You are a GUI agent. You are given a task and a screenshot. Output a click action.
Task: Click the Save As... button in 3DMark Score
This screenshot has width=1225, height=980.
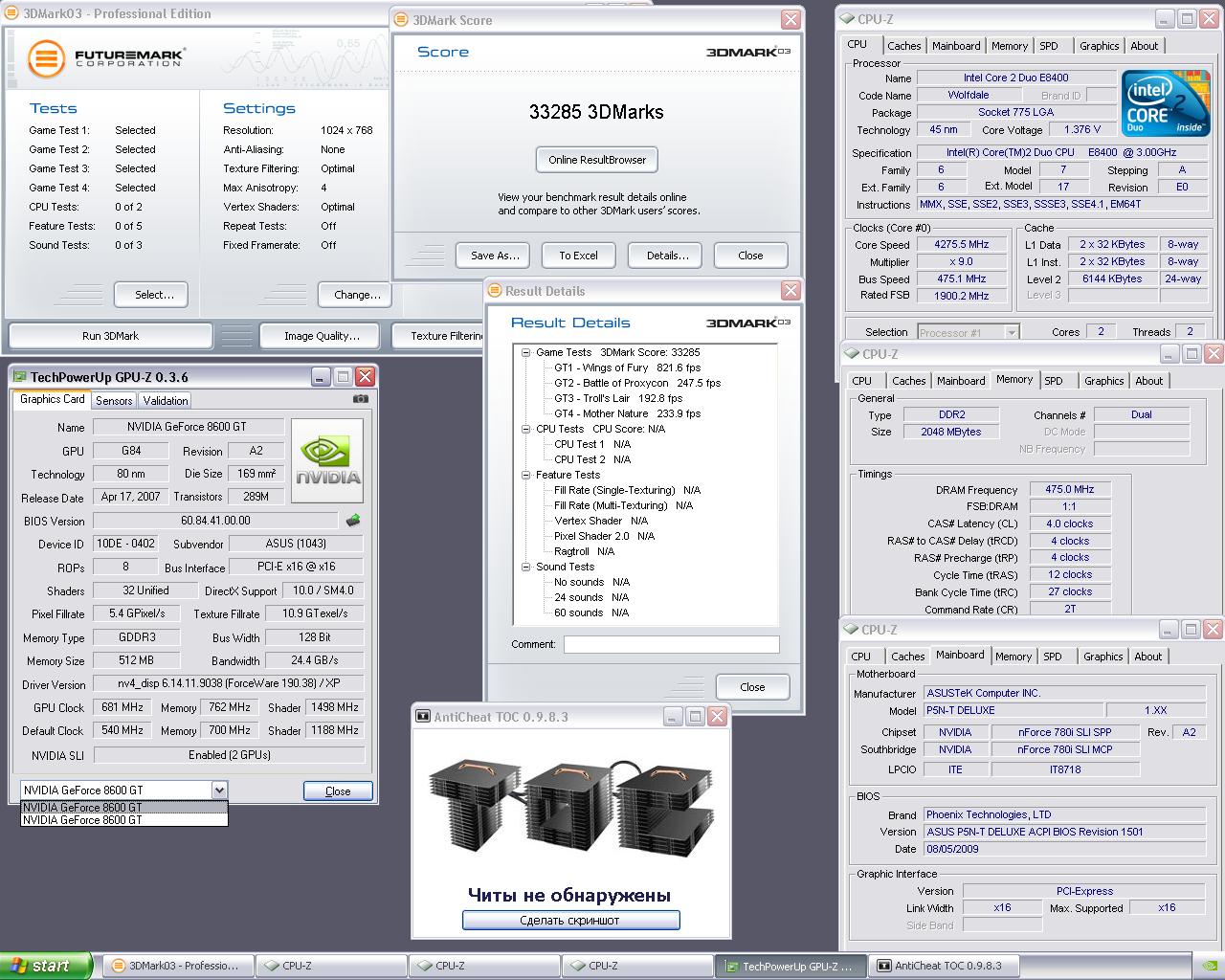pos(495,256)
